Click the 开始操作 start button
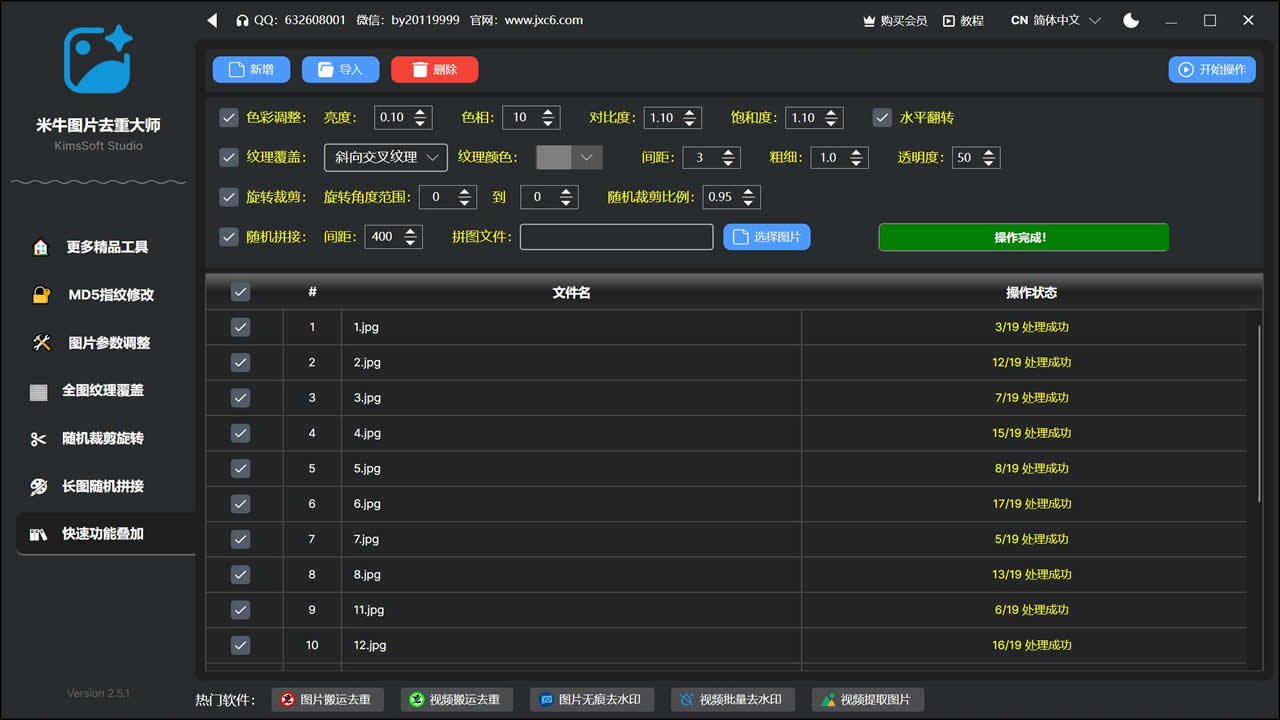 1212,69
